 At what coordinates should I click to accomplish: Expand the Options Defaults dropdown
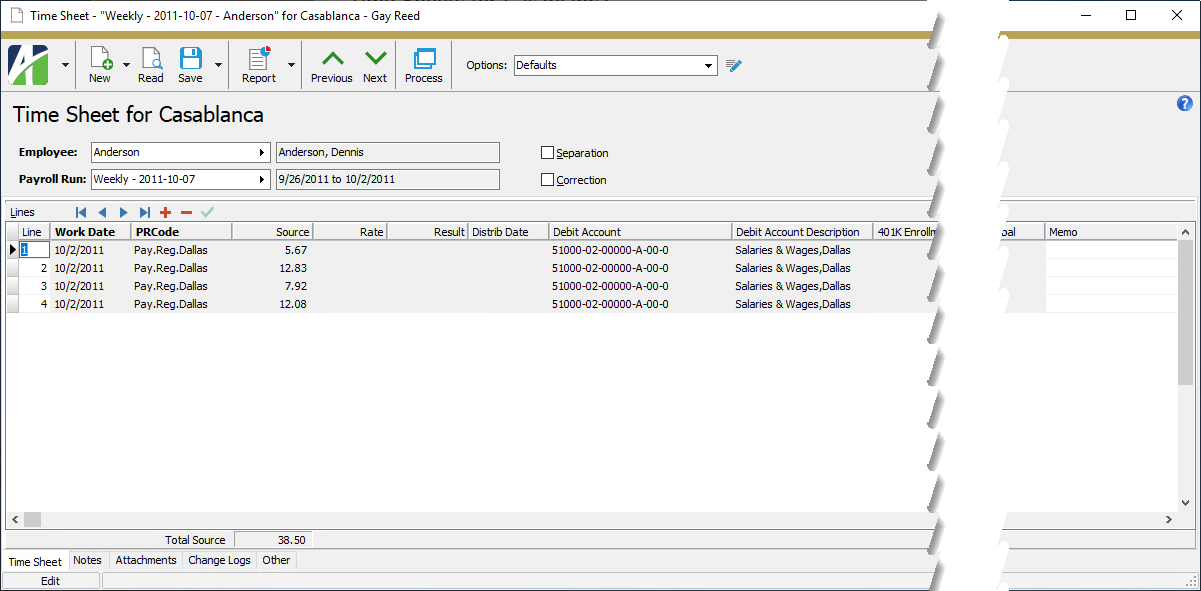pyautogui.click(x=708, y=66)
